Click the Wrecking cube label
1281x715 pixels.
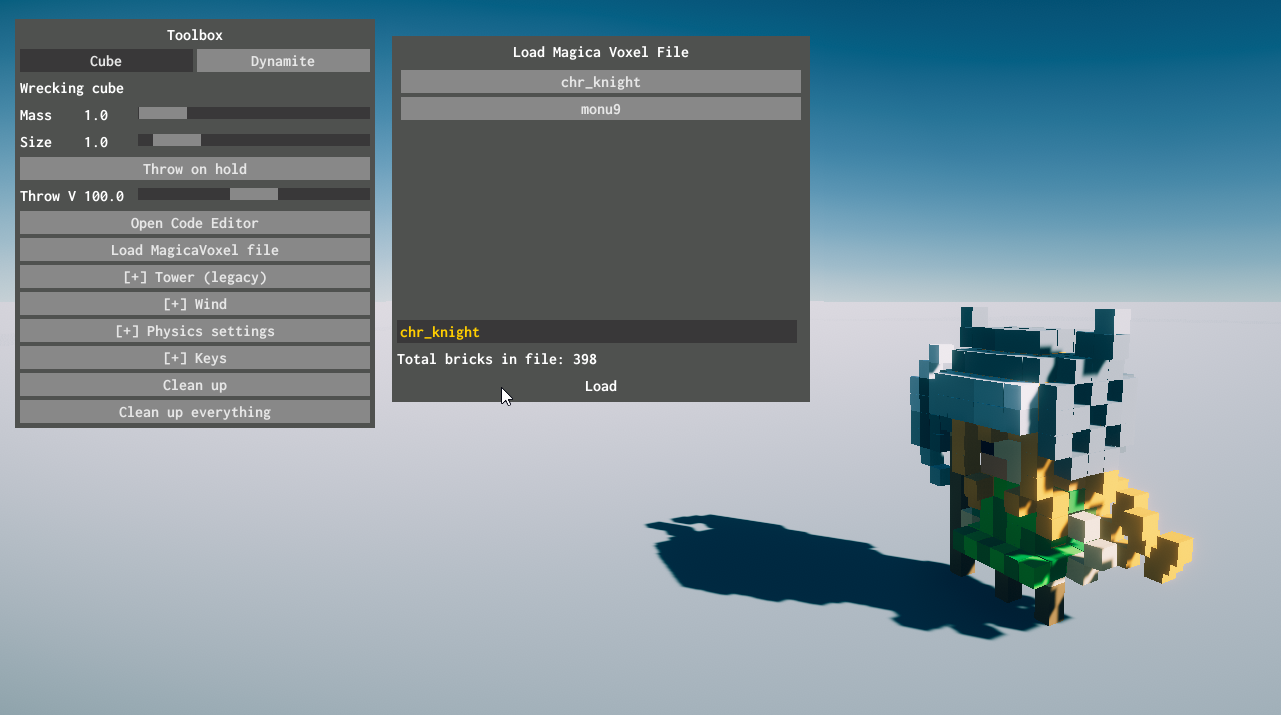pos(72,88)
